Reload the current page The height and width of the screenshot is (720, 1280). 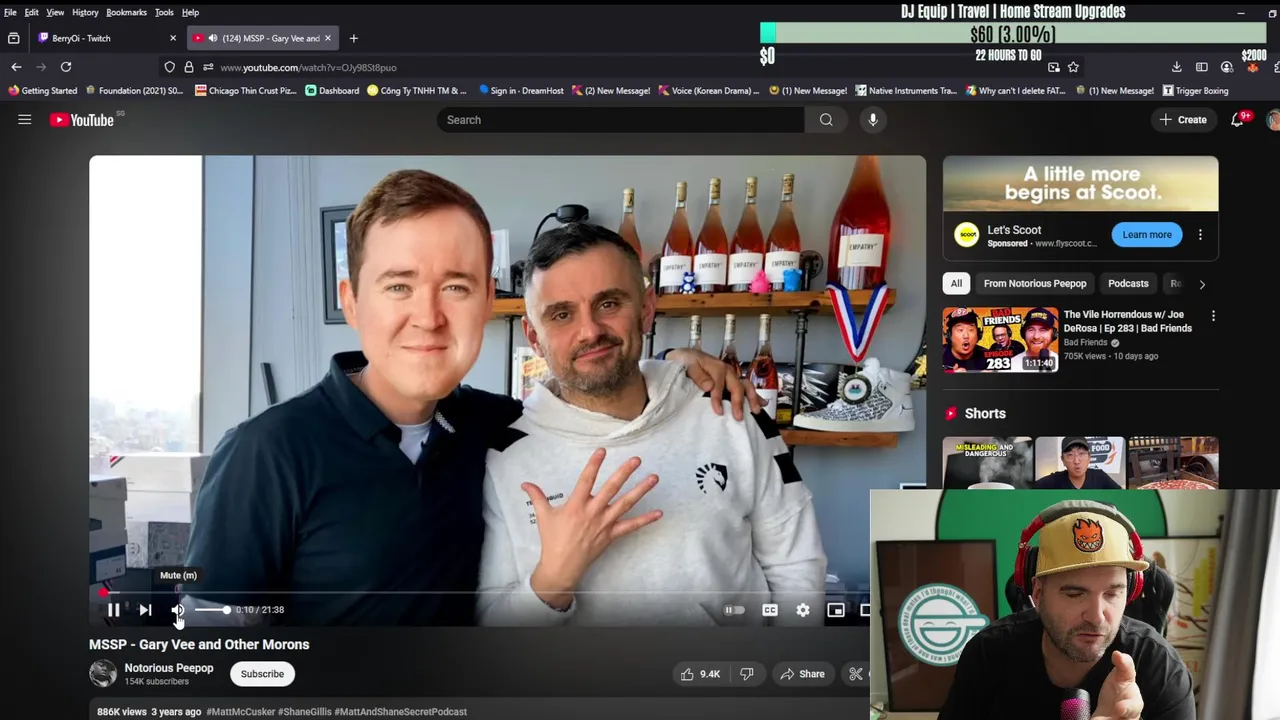click(x=66, y=67)
